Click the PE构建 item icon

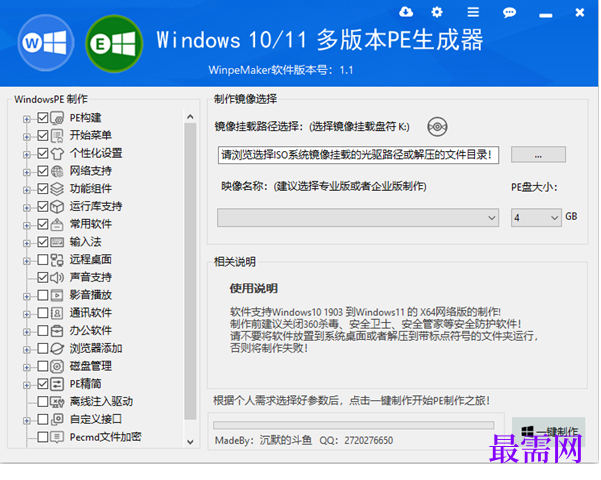pos(57,118)
